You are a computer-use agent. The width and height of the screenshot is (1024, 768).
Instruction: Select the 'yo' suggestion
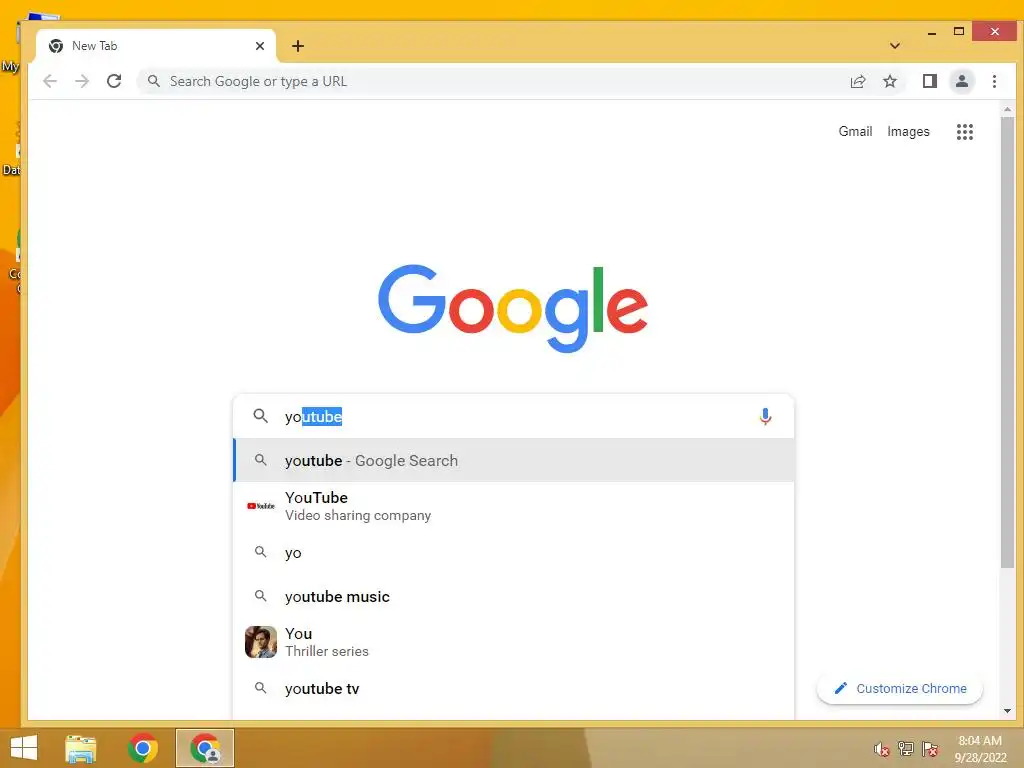pyautogui.click(x=514, y=552)
